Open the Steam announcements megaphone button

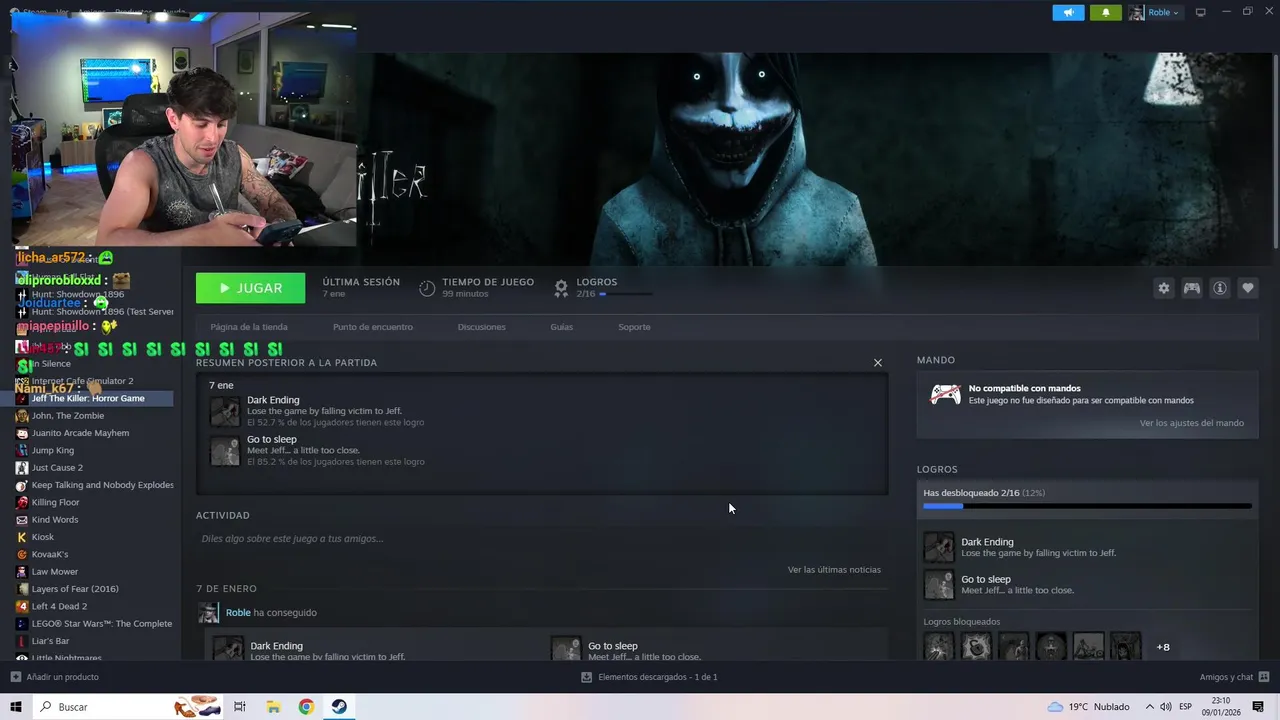[1068, 12]
